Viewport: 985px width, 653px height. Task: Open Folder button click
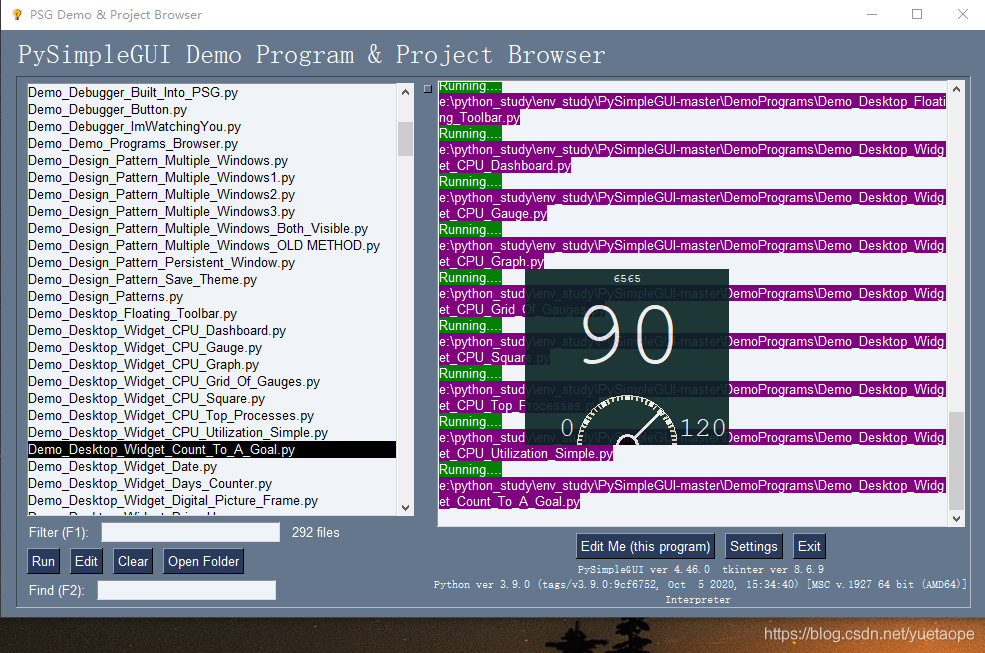coord(204,561)
